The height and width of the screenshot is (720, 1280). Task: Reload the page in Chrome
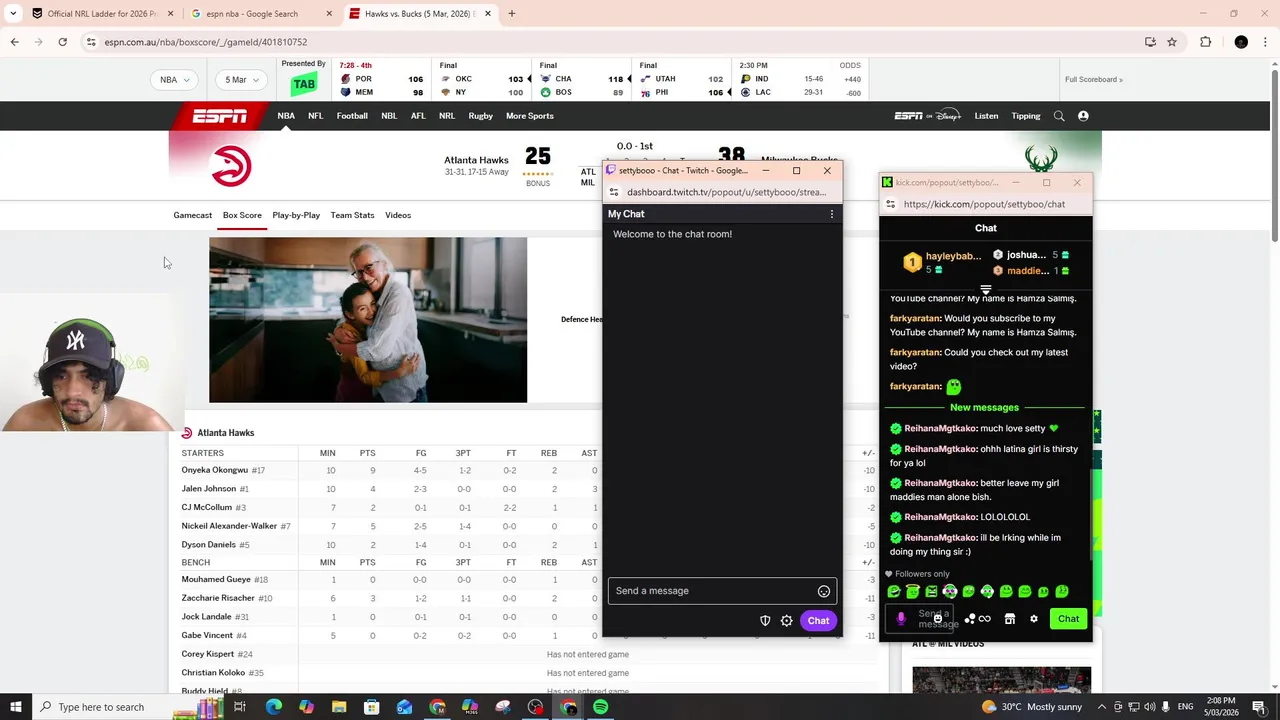(x=62, y=42)
